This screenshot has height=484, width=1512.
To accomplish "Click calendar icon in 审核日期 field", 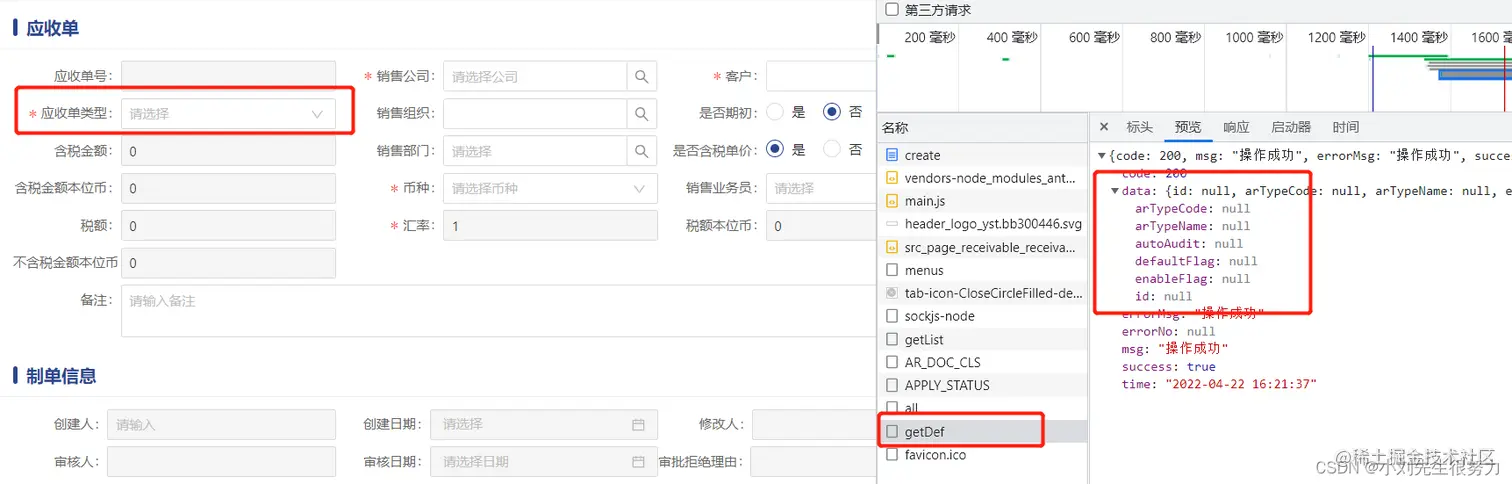I will (x=638, y=462).
